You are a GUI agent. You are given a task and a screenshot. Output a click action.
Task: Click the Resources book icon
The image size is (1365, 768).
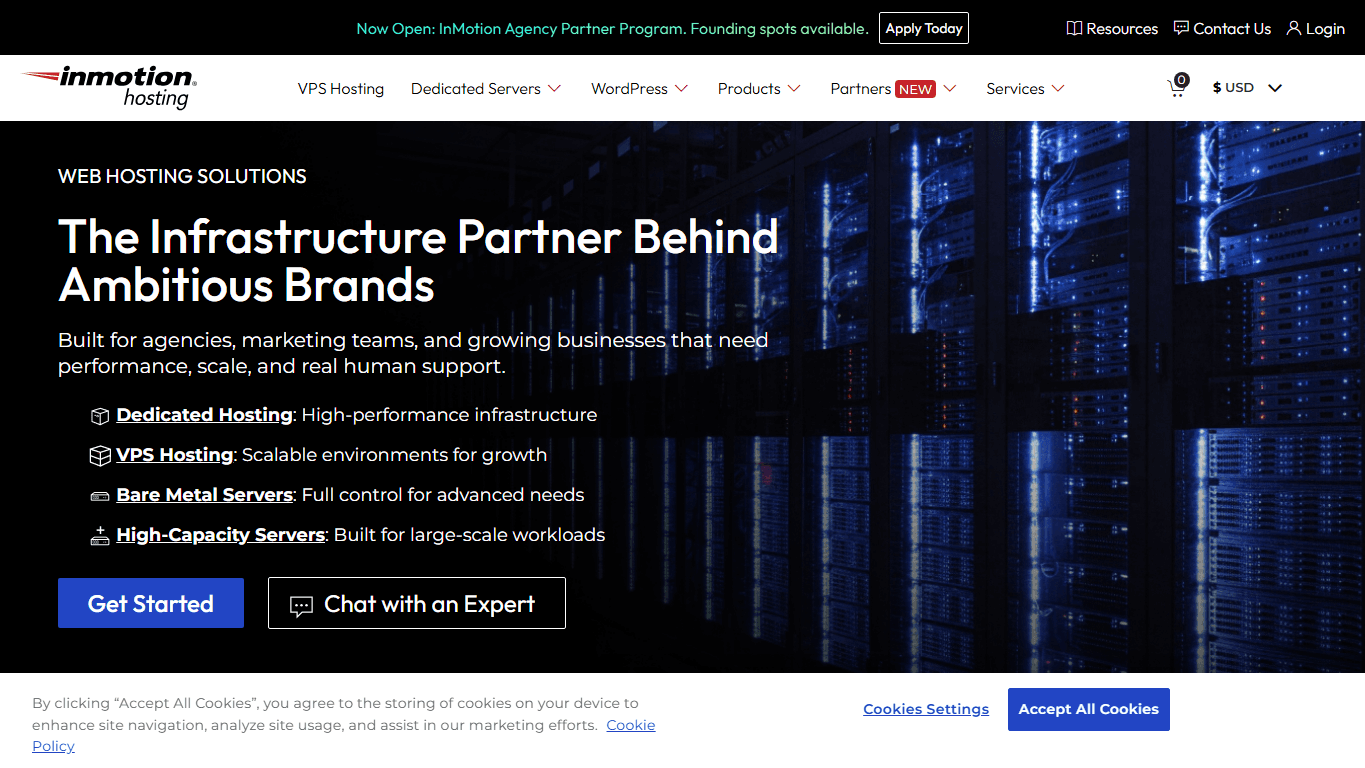(x=1074, y=29)
